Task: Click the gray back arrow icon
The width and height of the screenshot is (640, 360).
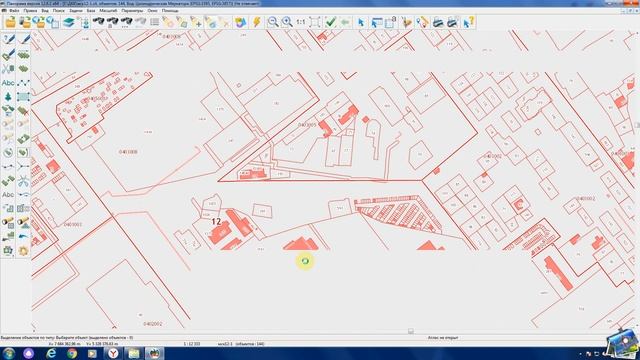Action: [x=345, y=22]
